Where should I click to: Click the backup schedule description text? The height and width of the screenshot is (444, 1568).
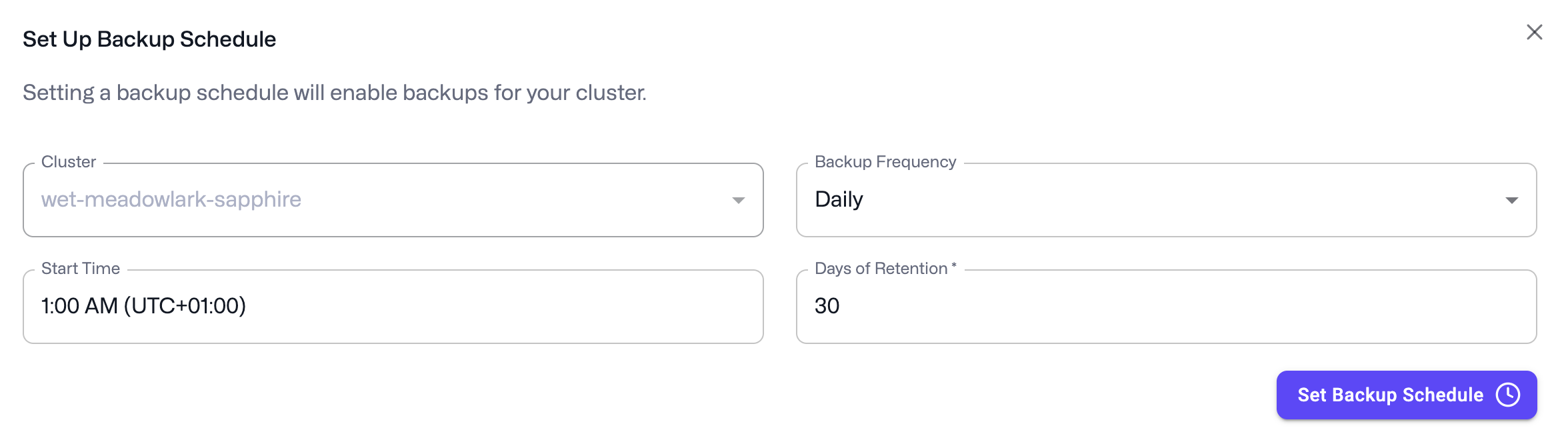coord(334,93)
